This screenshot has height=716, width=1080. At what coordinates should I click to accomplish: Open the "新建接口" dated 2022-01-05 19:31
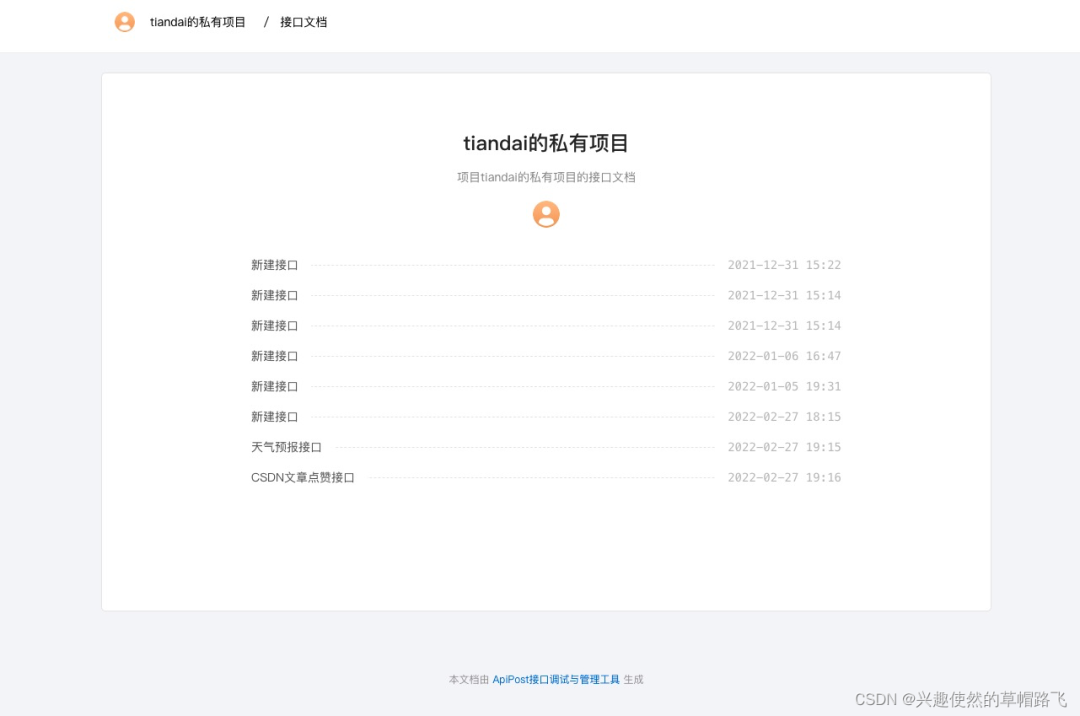pyautogui.click(x=272, y=386)
